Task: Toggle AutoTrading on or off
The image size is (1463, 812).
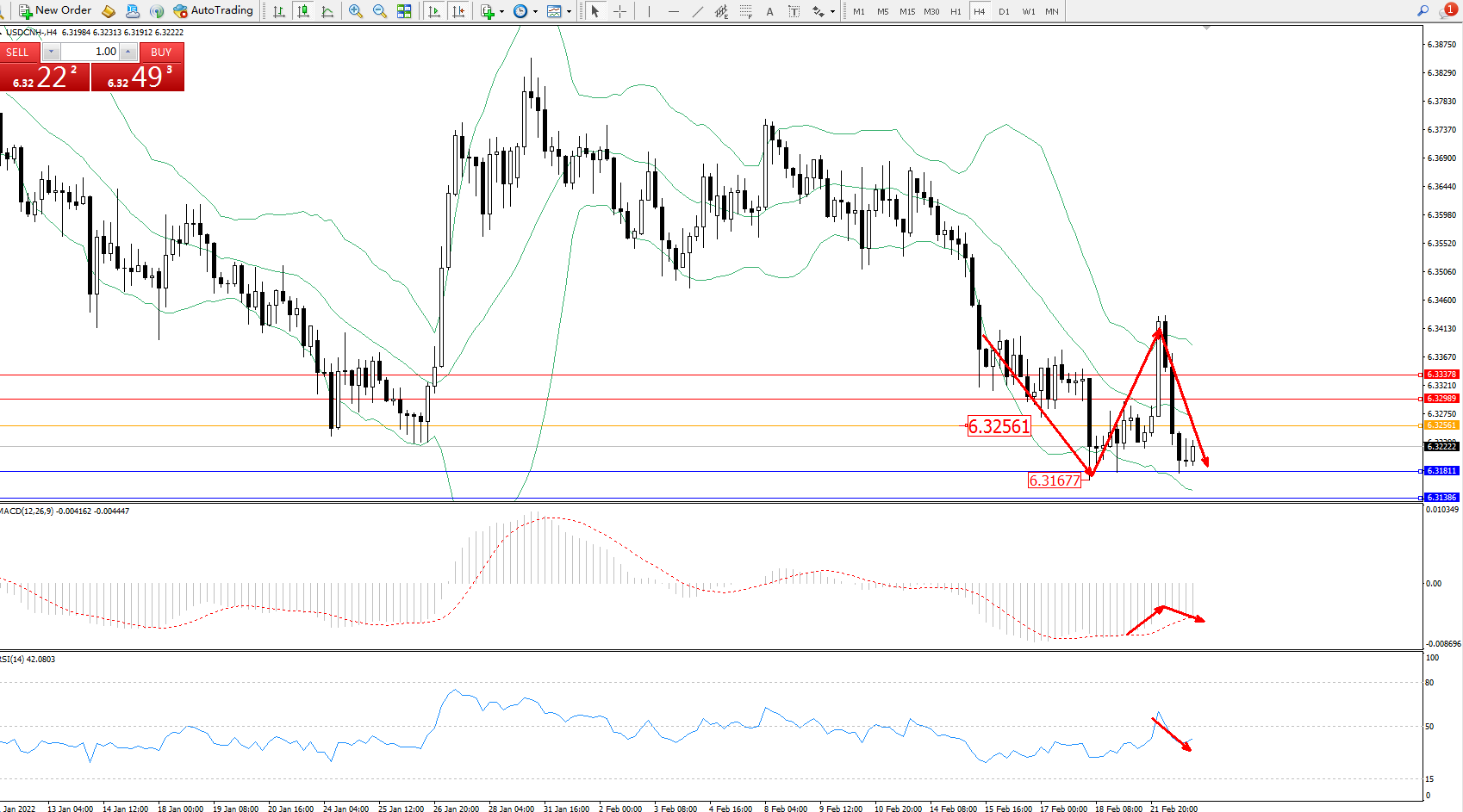Action: click(213, 10)
